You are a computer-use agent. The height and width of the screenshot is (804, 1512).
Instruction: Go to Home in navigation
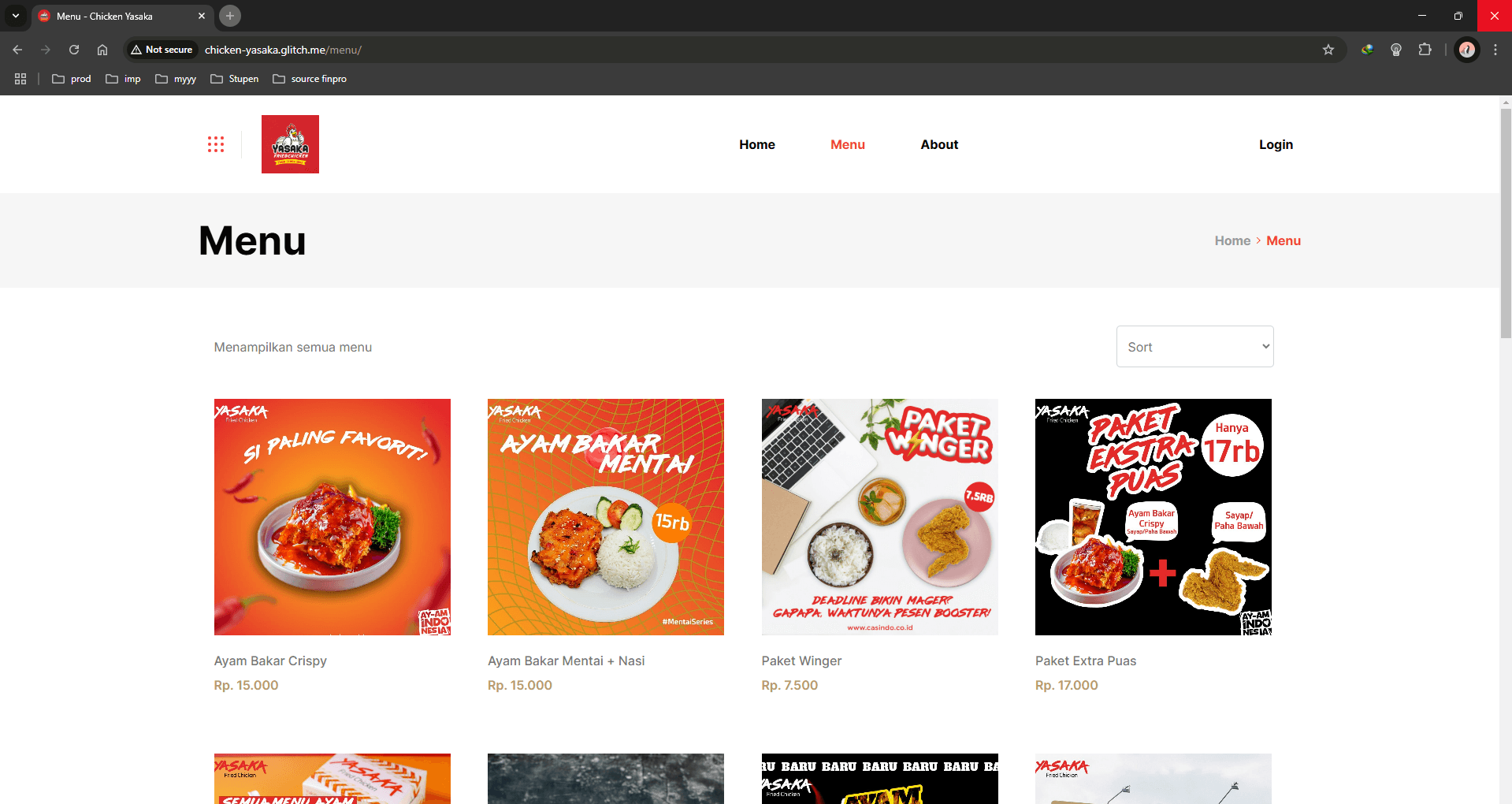[x=757, y=144]
